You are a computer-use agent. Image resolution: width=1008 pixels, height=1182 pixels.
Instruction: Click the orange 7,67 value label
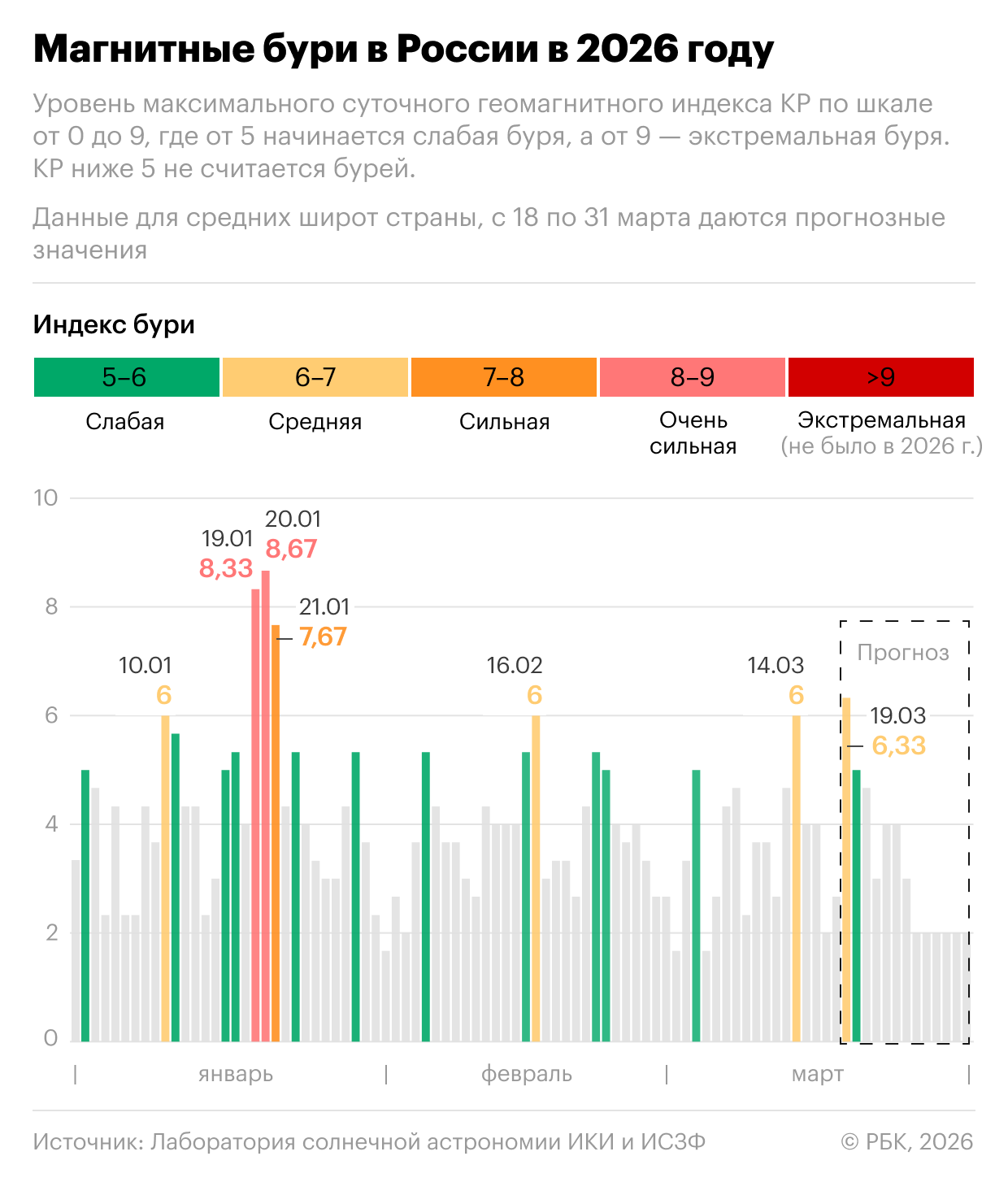click(x=323, y=637)
